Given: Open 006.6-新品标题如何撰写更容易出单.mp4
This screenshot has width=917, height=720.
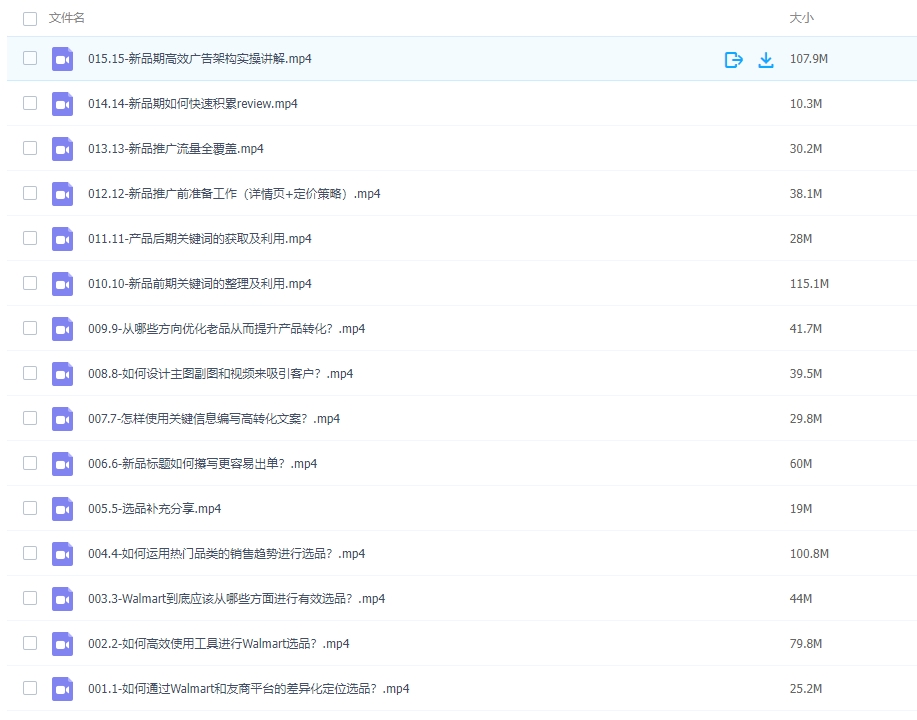Looking at the screenshot, I should pos(195,463).
